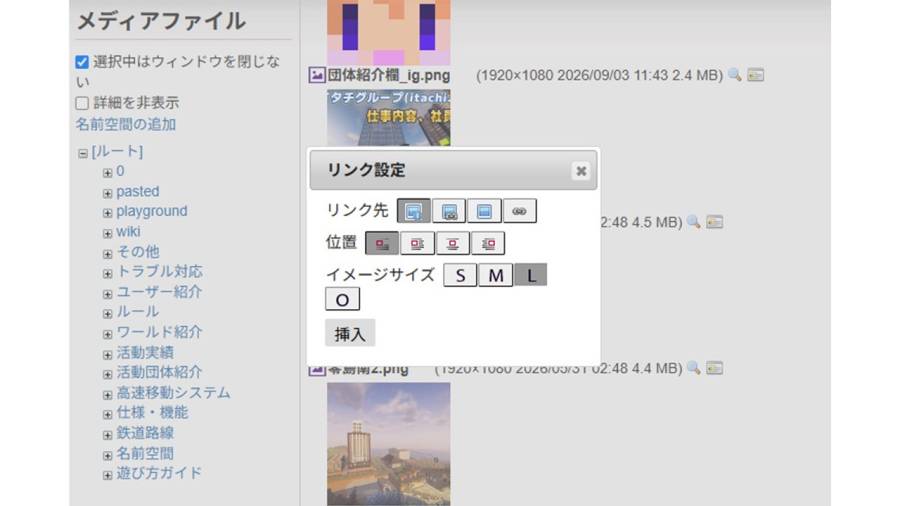Click insert icon on the 2.4 MB file row

(755, 75)
